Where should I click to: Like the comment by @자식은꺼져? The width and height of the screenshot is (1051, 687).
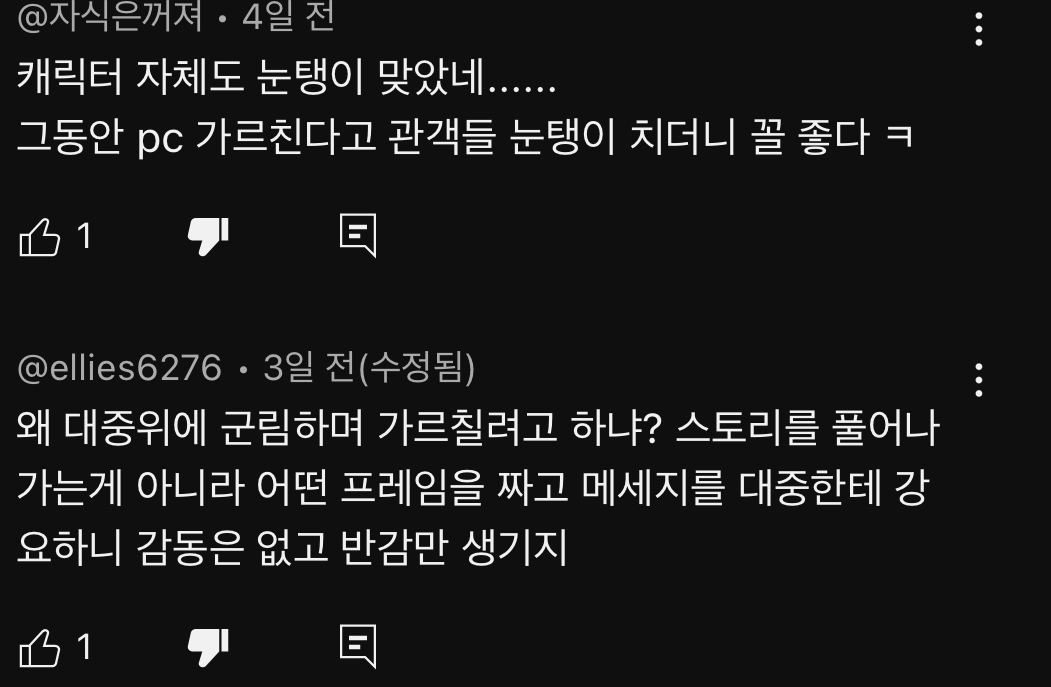[x=40, y=237]
